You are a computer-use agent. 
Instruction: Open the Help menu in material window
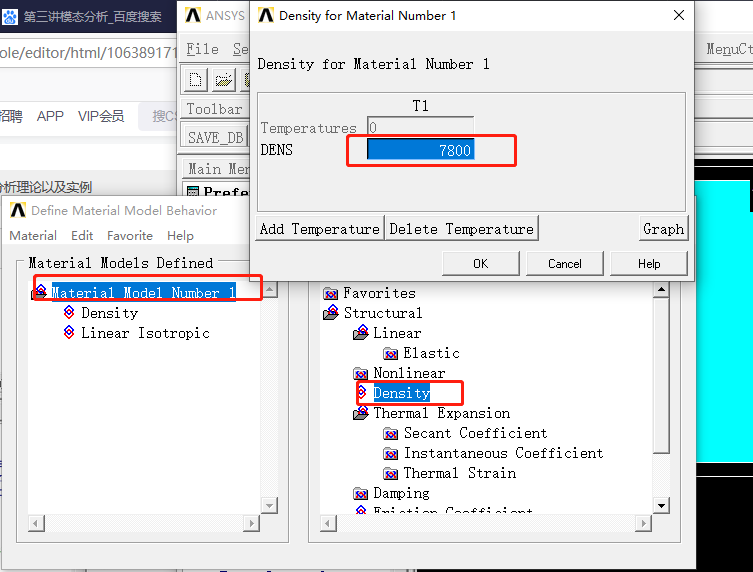181,236
